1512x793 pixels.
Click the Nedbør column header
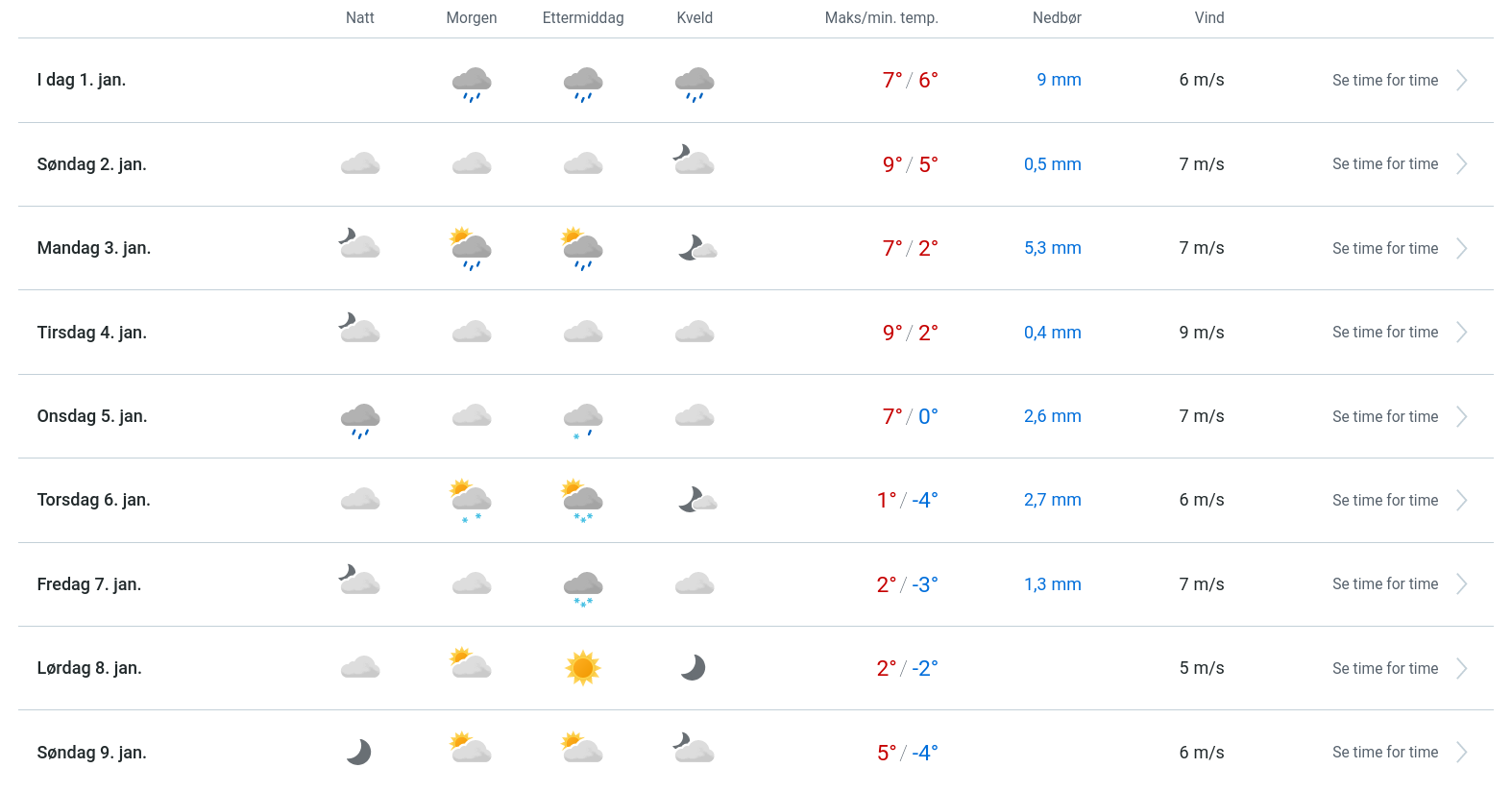point(1057,18)
